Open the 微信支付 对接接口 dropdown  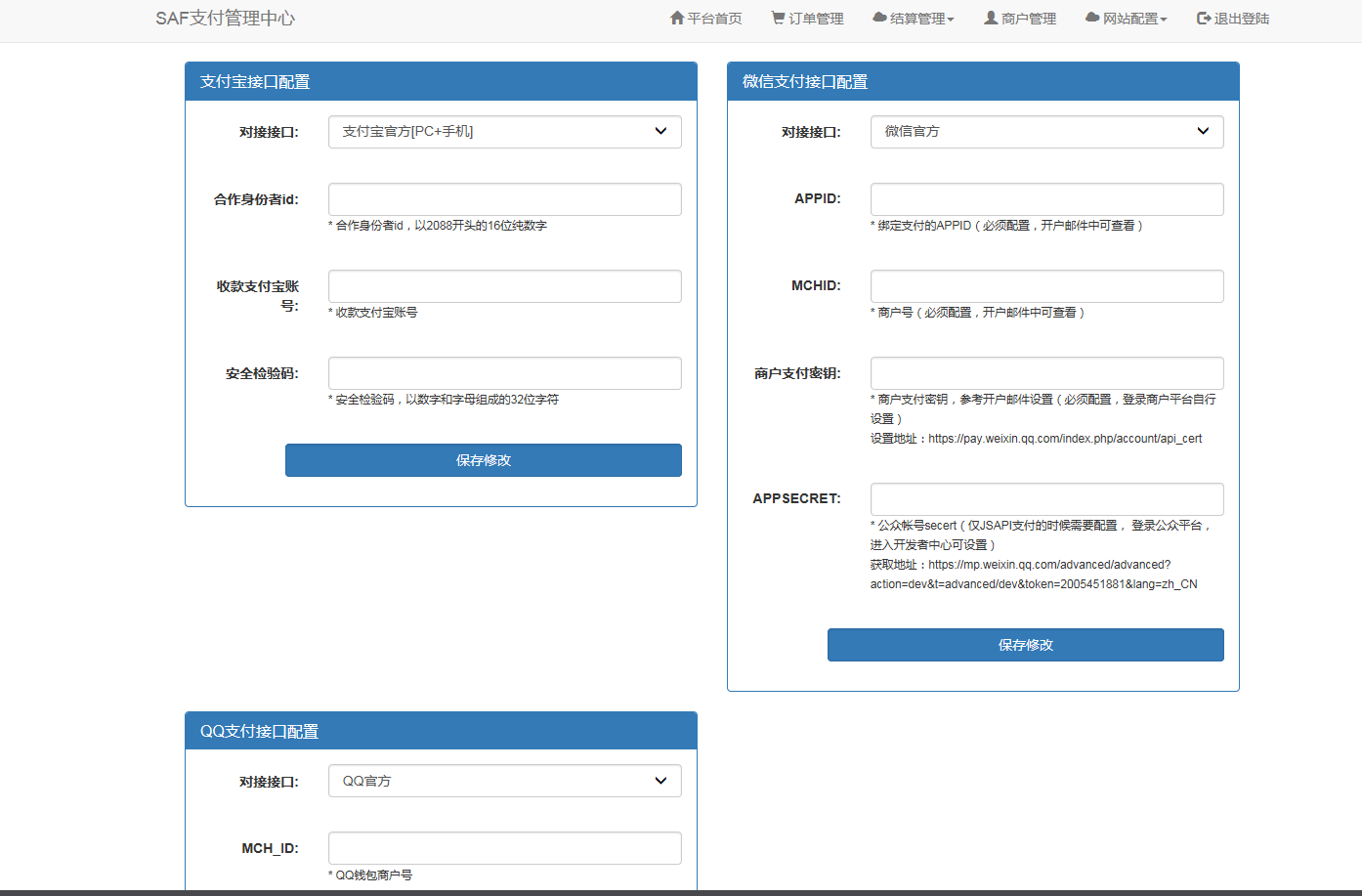tap(1045, 131)
